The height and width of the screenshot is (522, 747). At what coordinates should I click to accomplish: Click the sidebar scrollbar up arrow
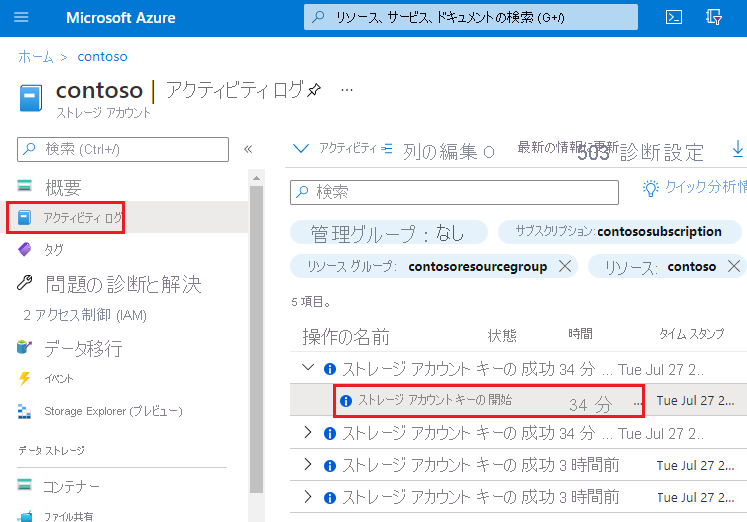[256, 178]
